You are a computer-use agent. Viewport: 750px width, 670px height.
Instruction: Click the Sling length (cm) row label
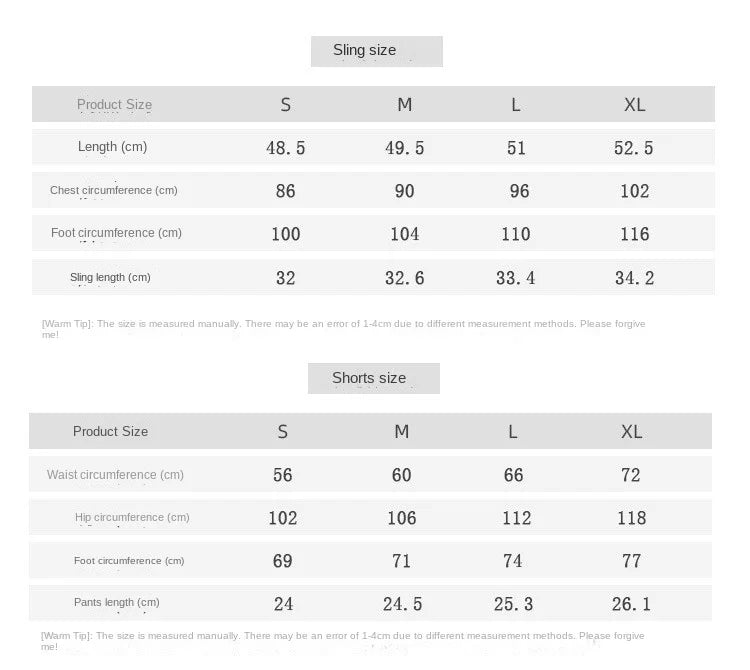point(110,277)
